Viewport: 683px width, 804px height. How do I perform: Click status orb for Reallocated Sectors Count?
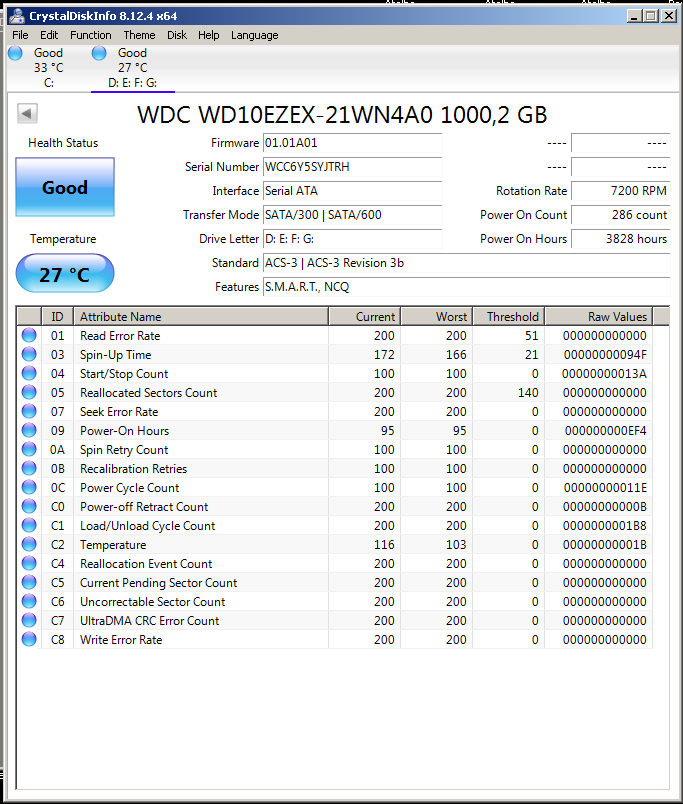[x=29, y=392]
